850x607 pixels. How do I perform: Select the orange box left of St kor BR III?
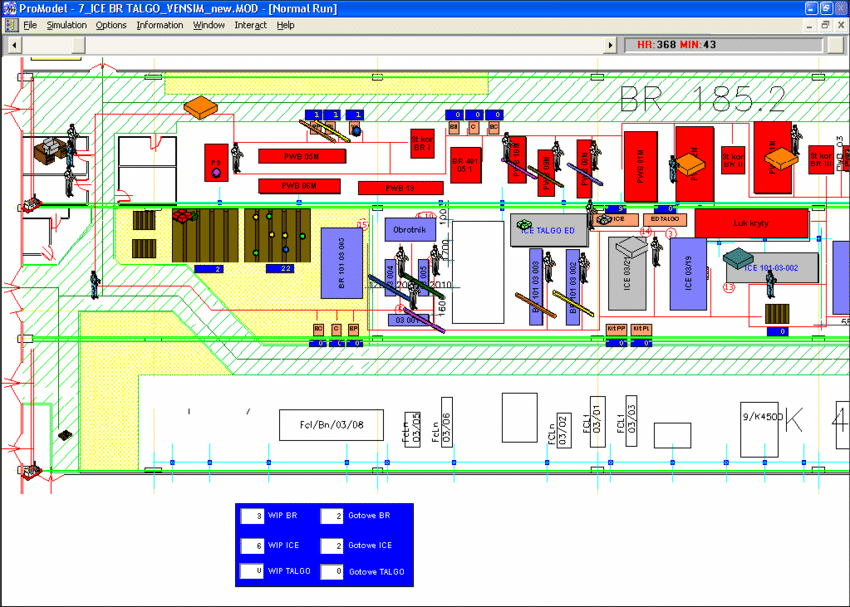781,158
